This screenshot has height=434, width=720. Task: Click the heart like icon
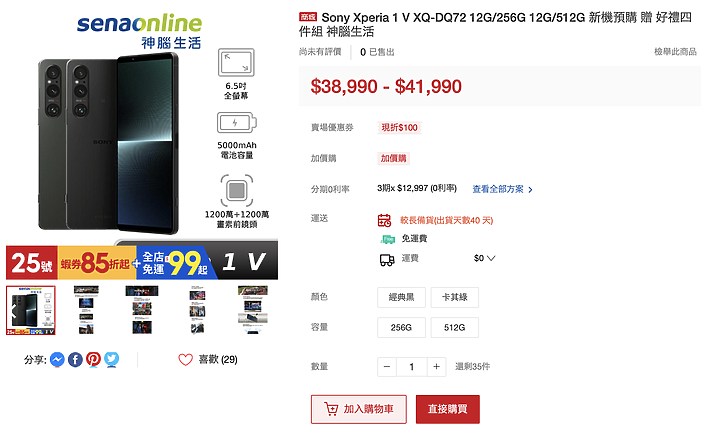pyautogui.click(x=186, y=360)
